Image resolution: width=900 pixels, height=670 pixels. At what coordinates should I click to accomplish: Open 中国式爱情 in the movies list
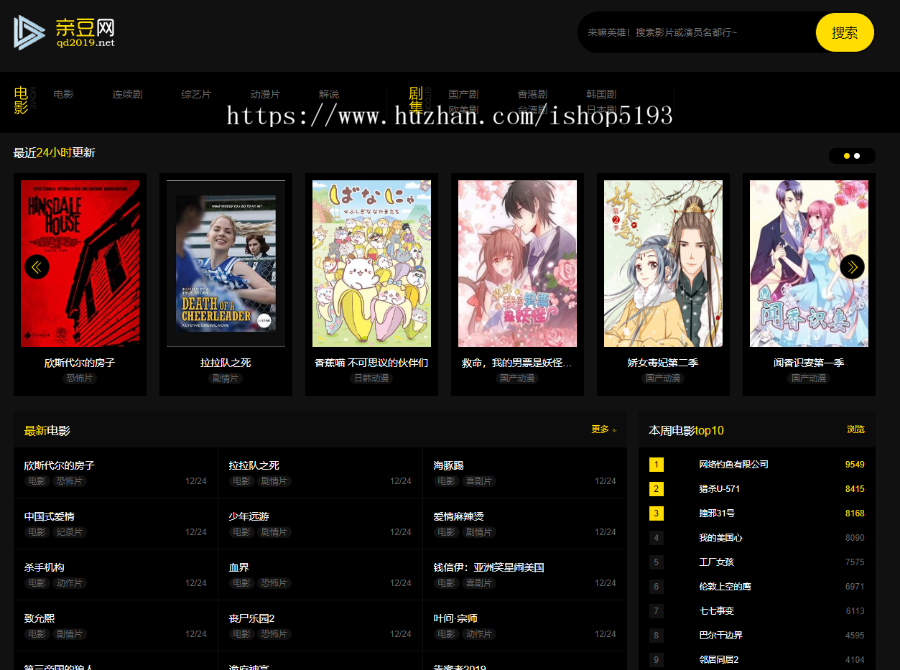point(49,517)
